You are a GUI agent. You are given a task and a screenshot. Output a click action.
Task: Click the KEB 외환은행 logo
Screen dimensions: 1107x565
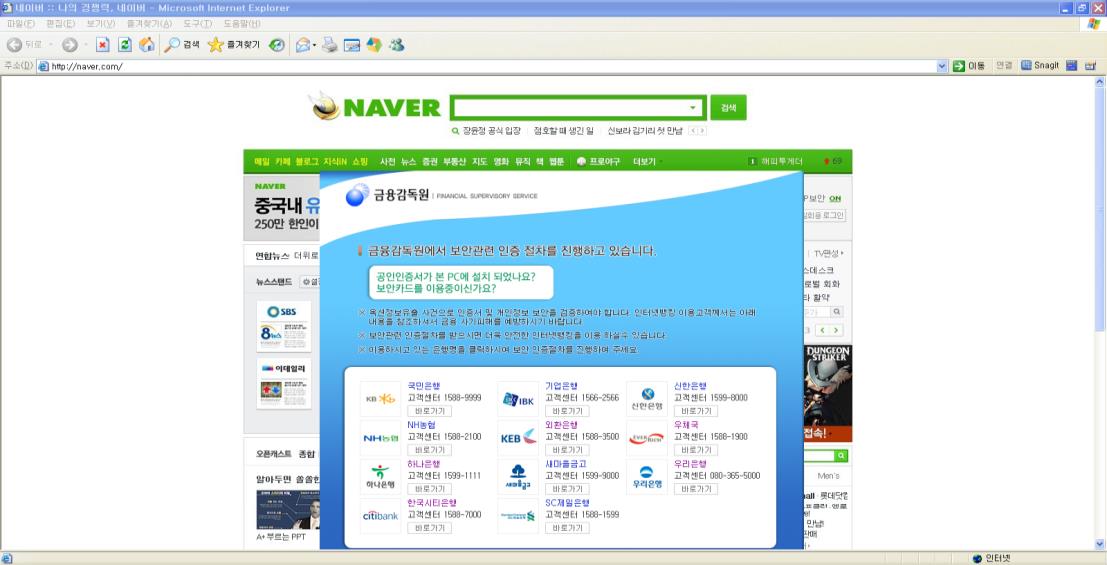tap(518, 438)
